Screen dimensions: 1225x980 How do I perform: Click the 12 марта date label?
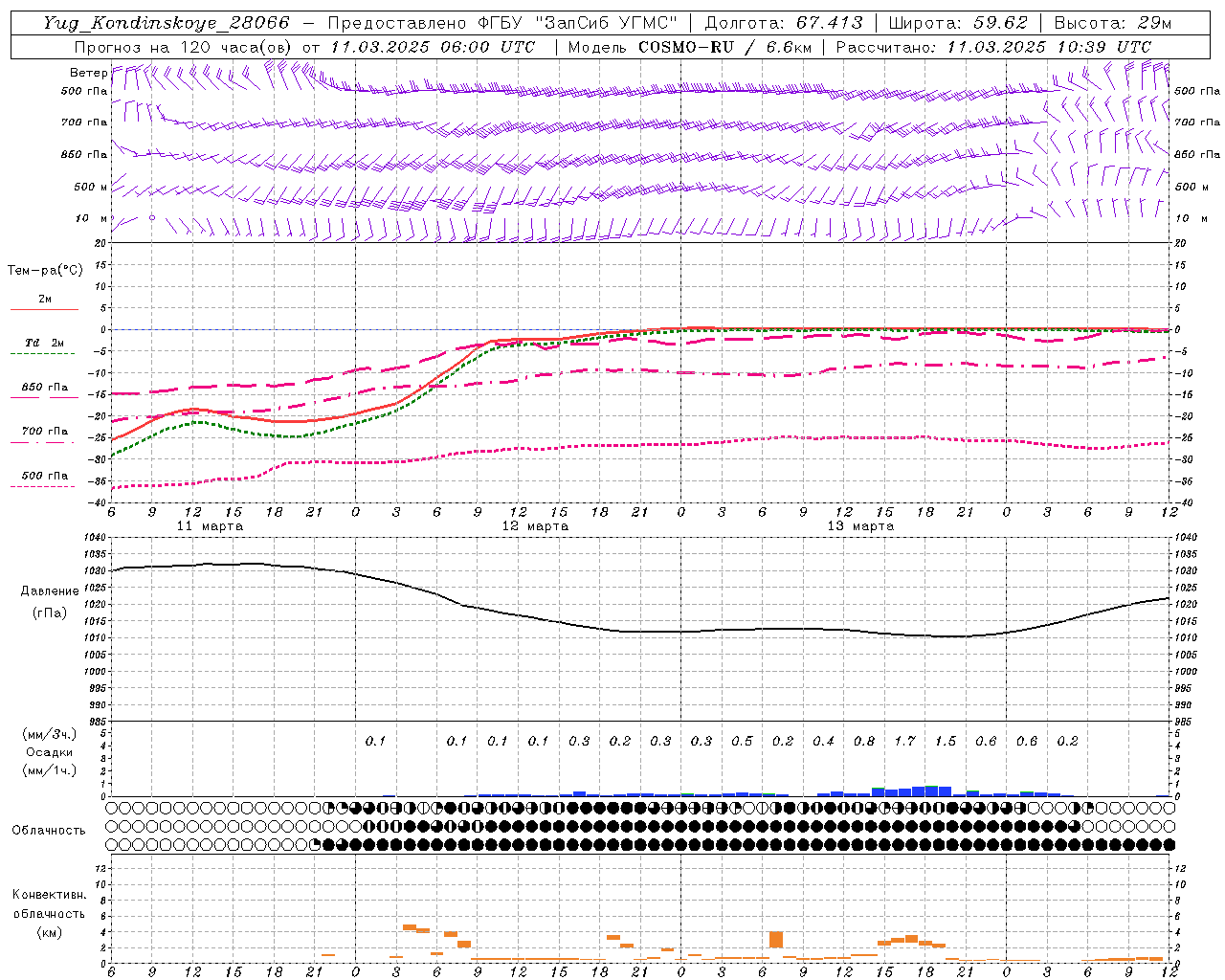click(x=535, y=526)
